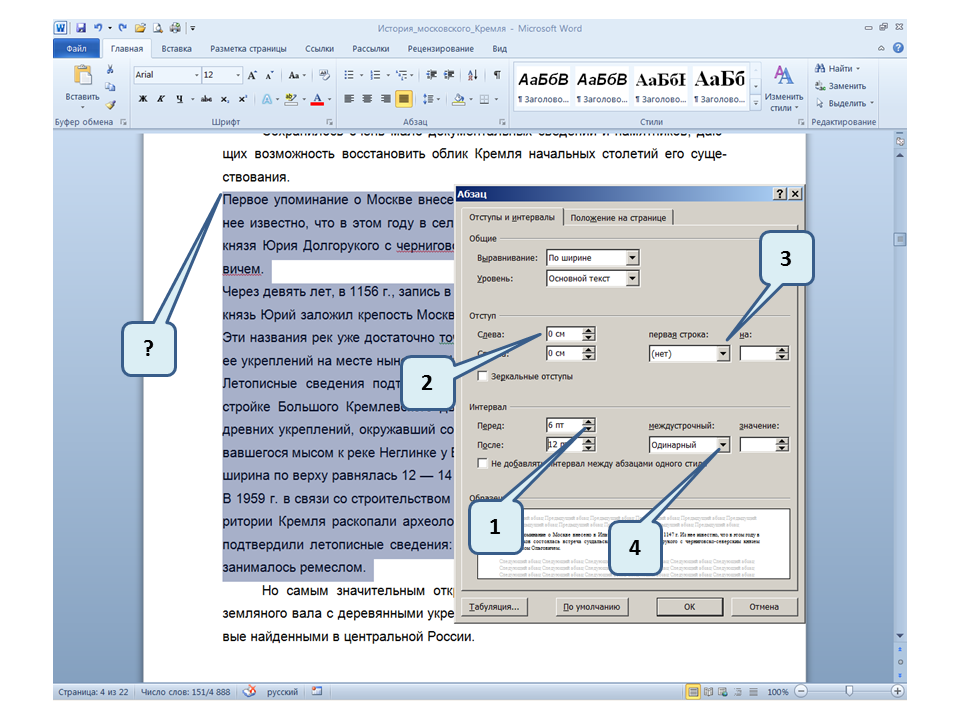Toggle bold formatting in Шрифт group
960x720 pixels.
(x=143, y=99)
